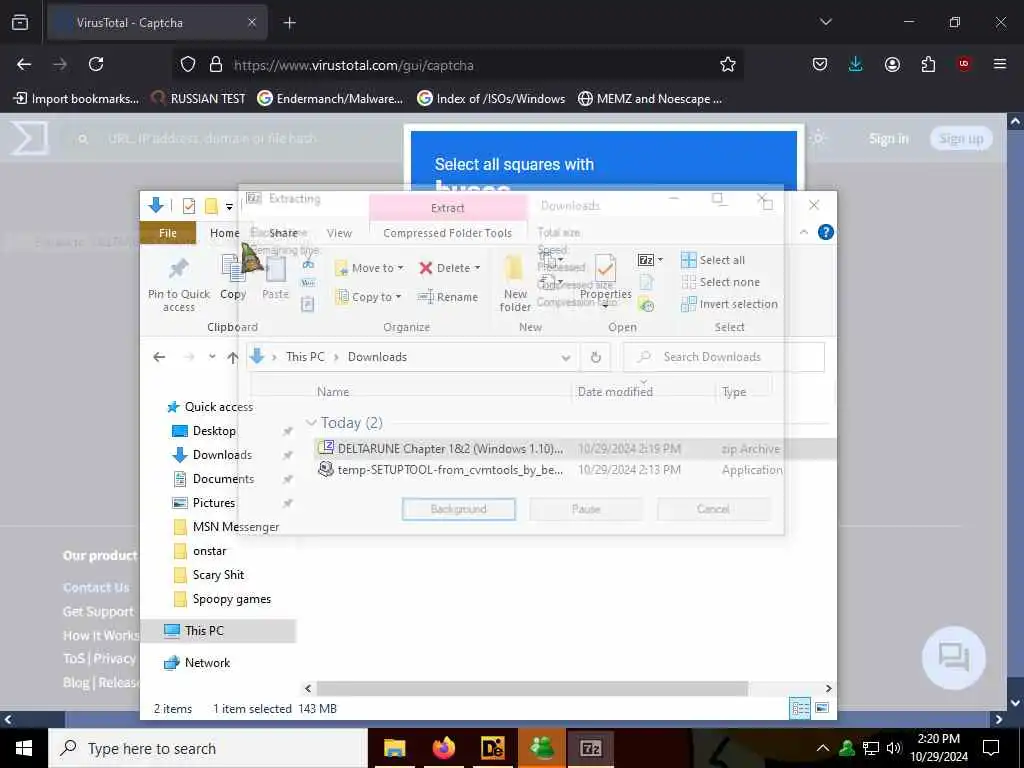Collapse the Today (2) file group

(312, 423)
